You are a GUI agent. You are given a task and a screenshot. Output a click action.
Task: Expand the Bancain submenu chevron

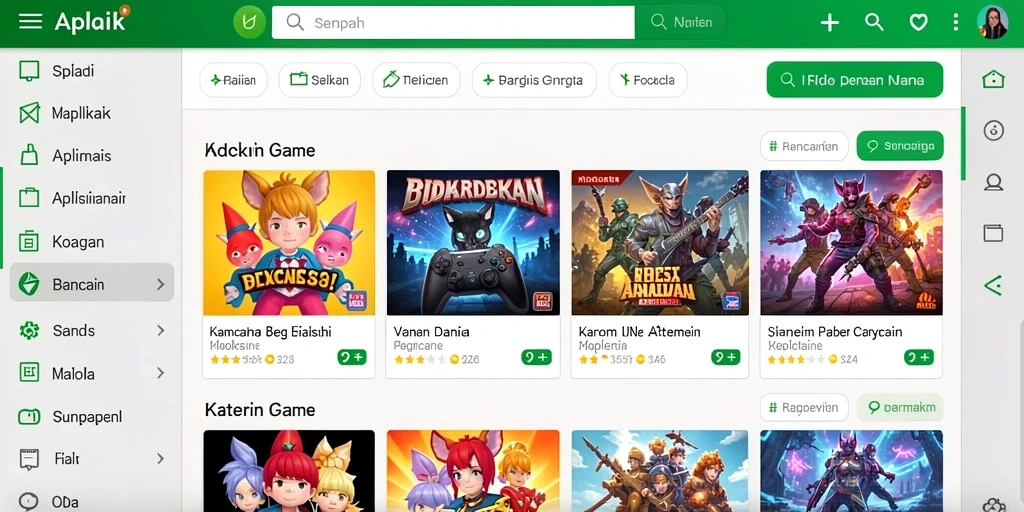pyautogui.click(x=160, y=284)
